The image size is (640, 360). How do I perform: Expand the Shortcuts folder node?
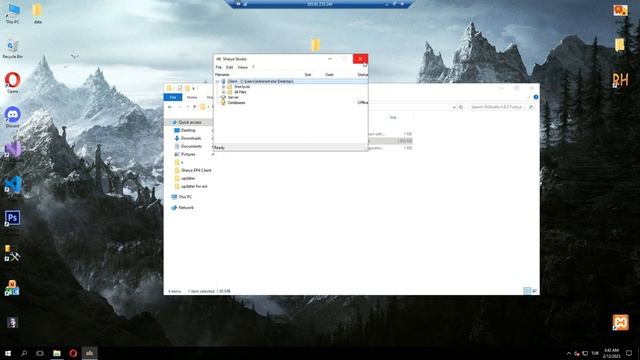(223, 87)
